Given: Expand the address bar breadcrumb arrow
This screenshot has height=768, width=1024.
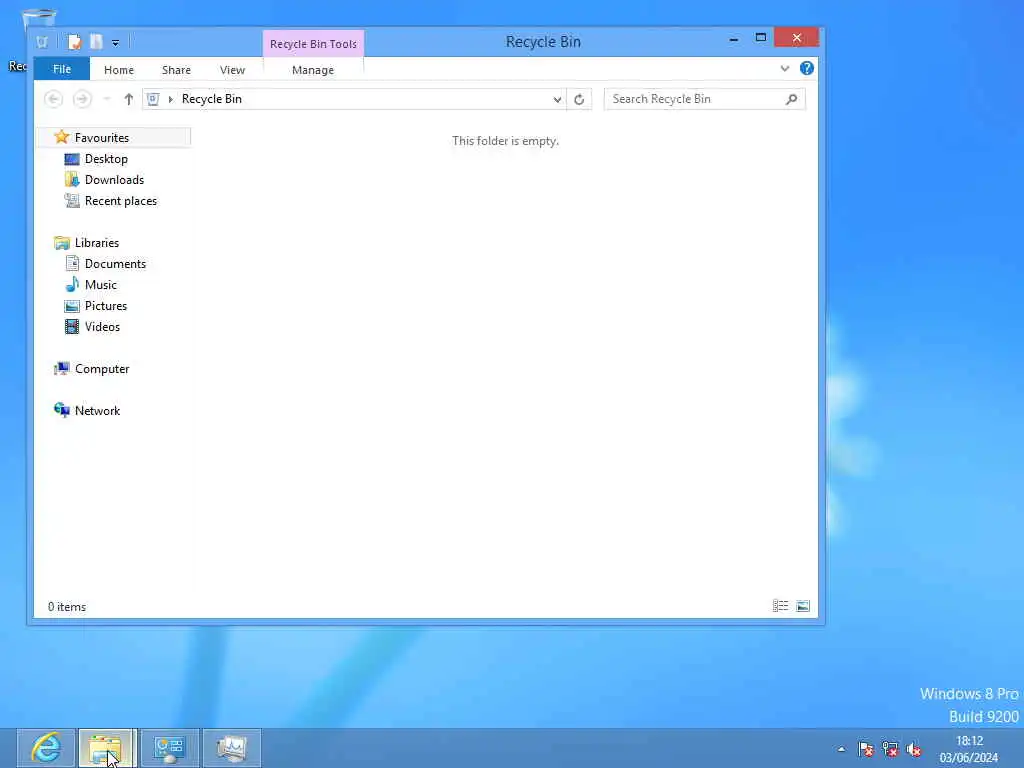Looking at the screenshot, I should click(x=171, y=99).
